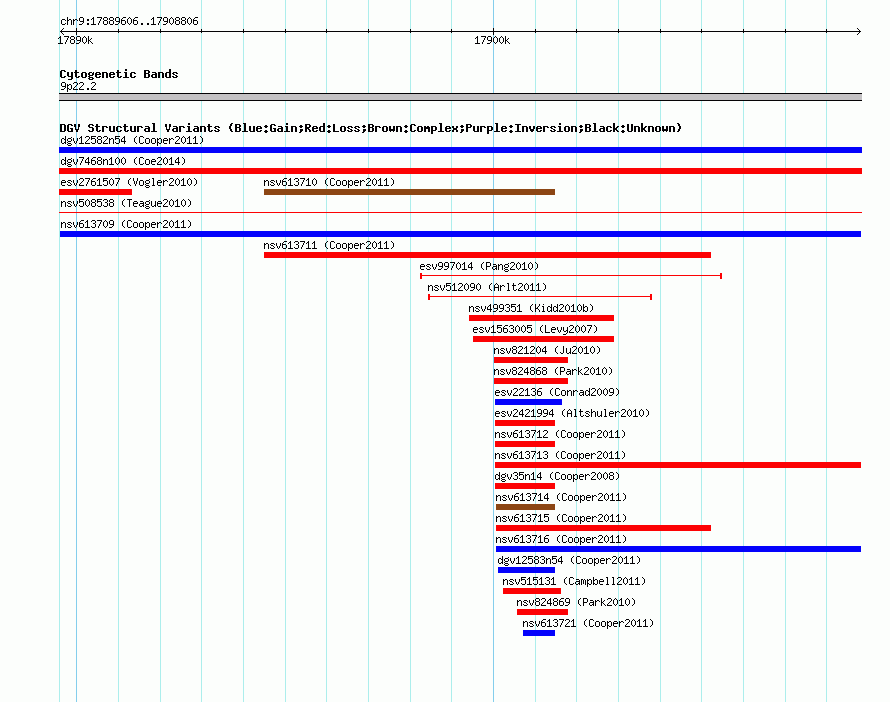The width and height of the screenshot is (890, 702).
Task: Open the dgv35n14 (Cooper2008) label
Action: click(557, 476)
